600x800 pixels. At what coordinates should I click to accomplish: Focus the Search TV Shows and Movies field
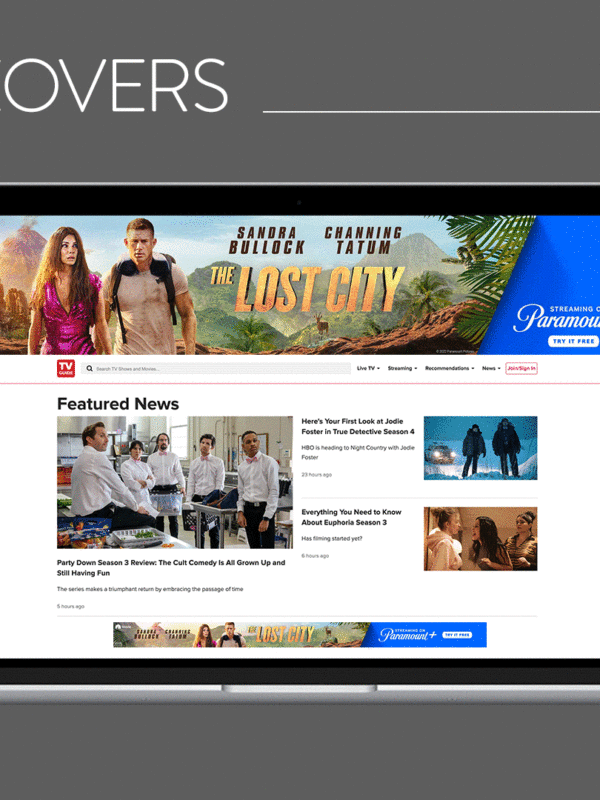click(x=216, y=368)
